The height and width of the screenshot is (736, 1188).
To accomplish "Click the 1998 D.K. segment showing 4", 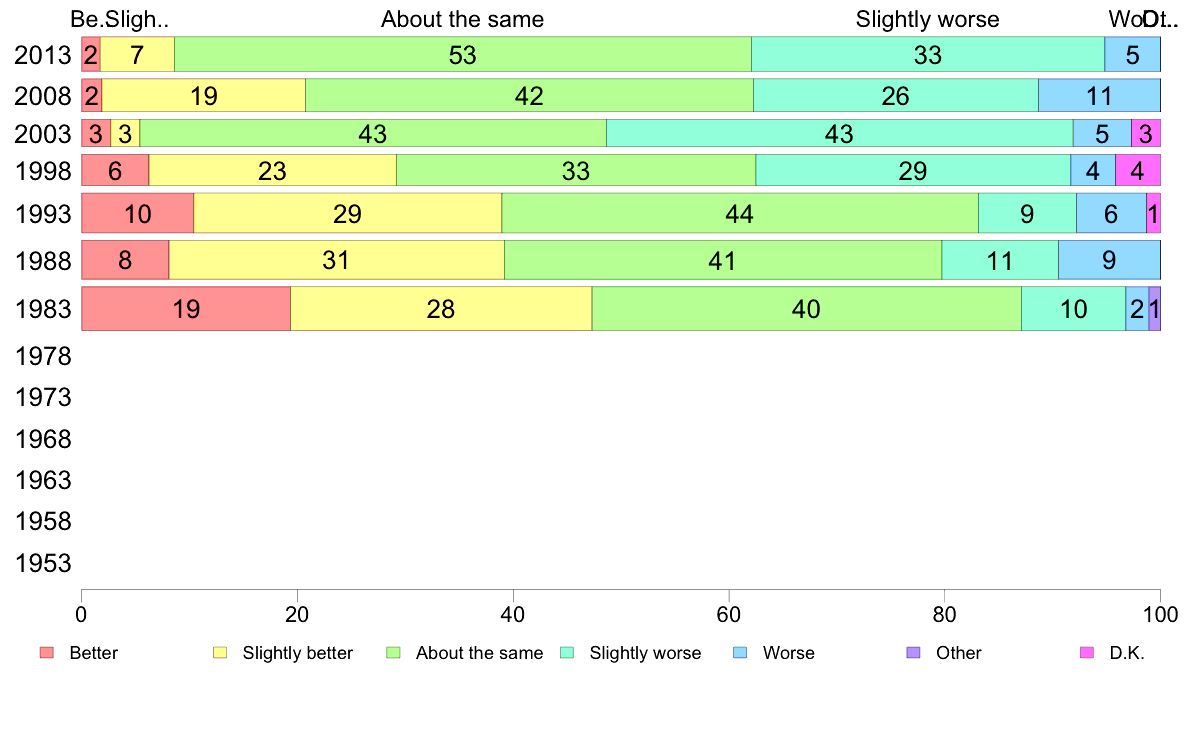I will [1137, 171].
